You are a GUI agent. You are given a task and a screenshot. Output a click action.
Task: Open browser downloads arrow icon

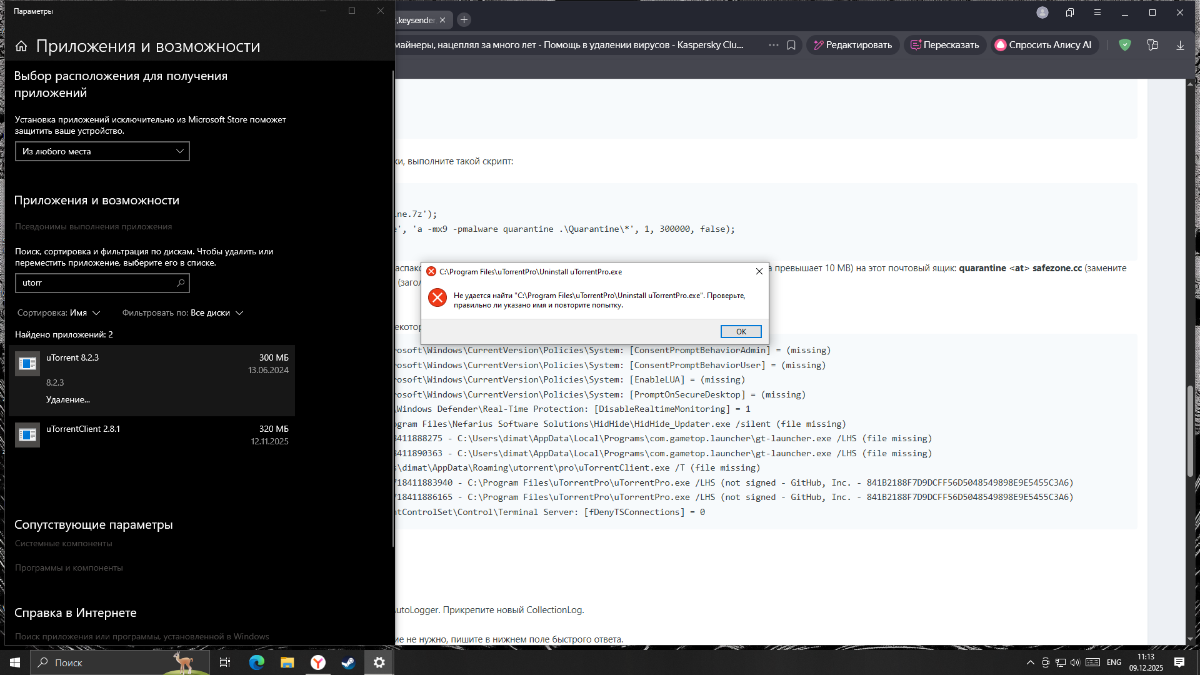(1179, 45)
